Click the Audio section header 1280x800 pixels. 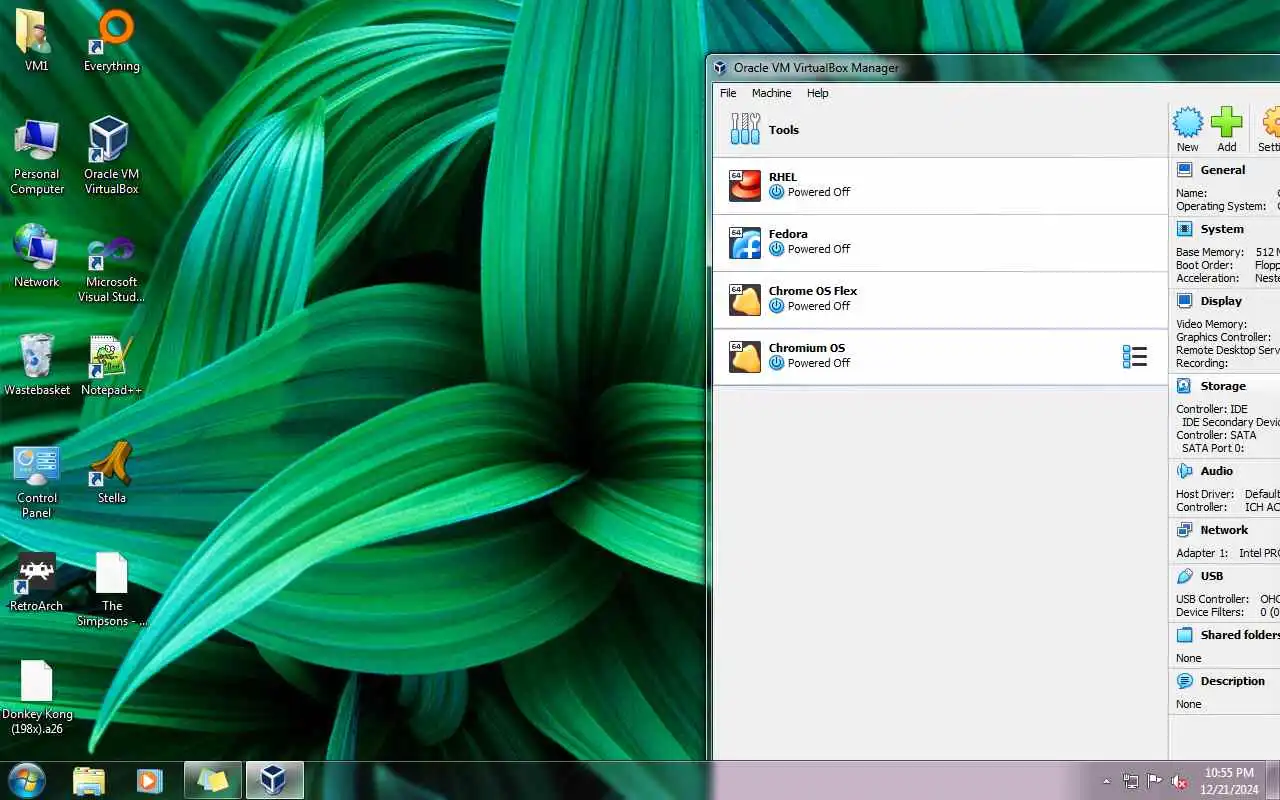click(x=1217, y=471)
